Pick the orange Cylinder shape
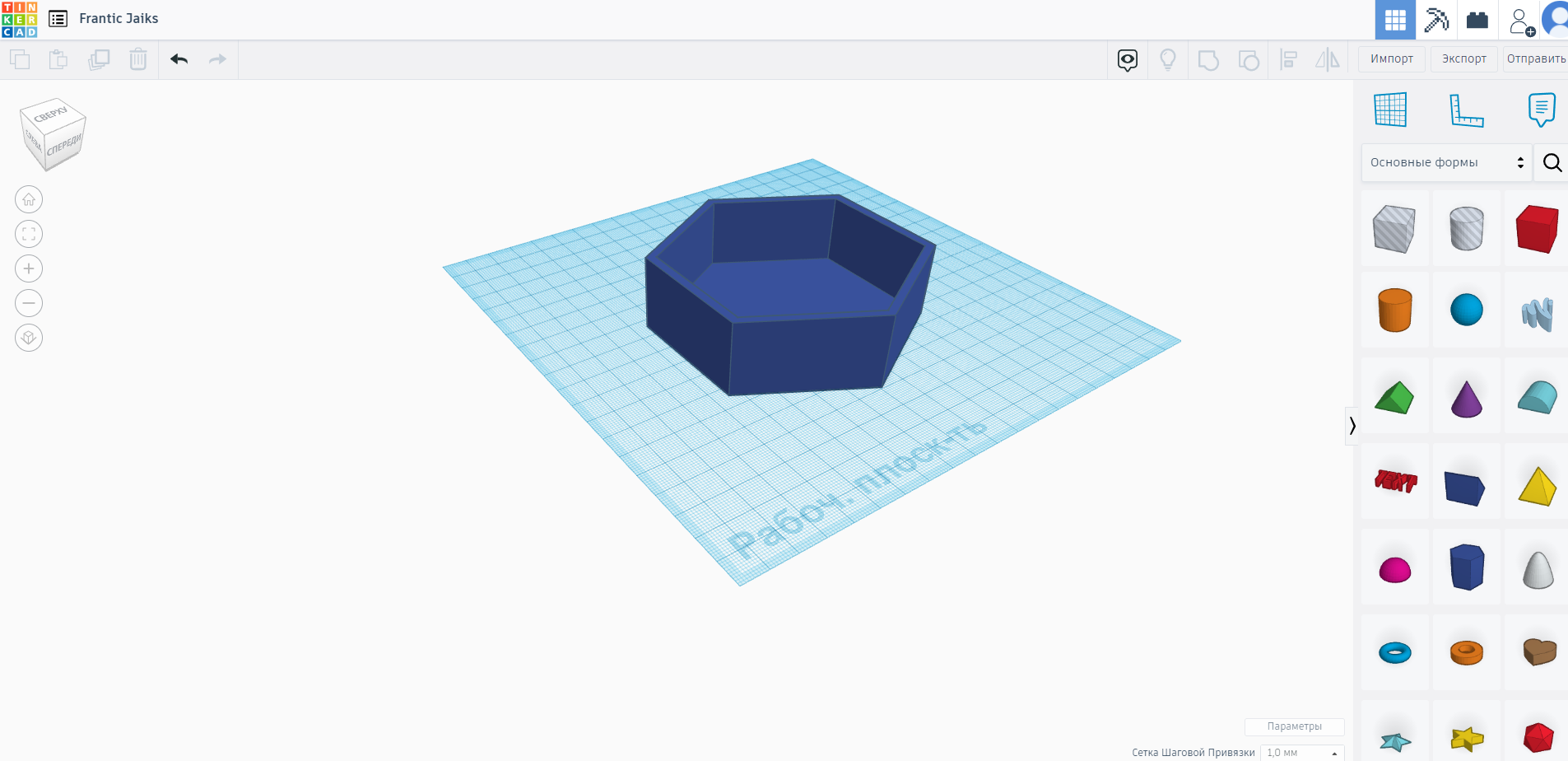The height and width of the screenshot is (761, 1568). [x=1394, y=310]
